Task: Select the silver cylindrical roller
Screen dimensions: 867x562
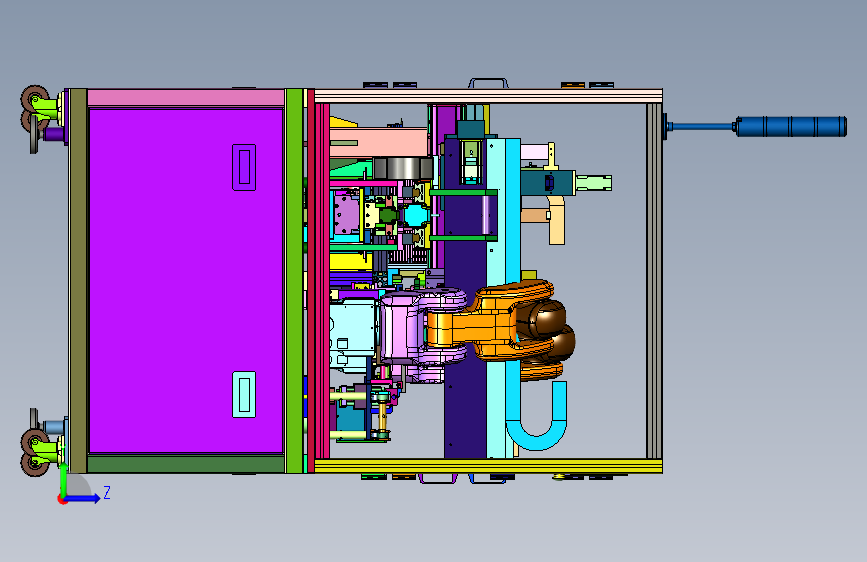Action: click(403, 168)
